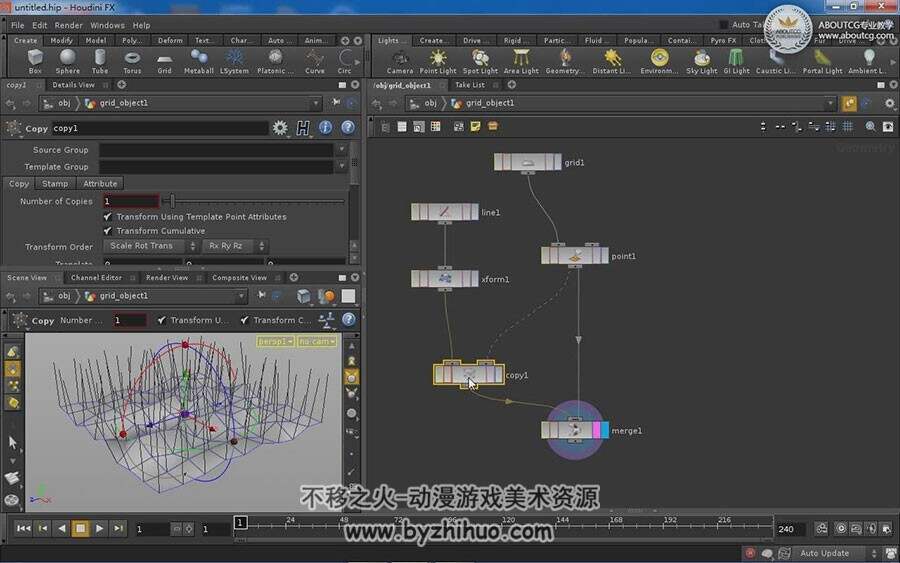Toggle merge1 display flag

tap(605, 430)
